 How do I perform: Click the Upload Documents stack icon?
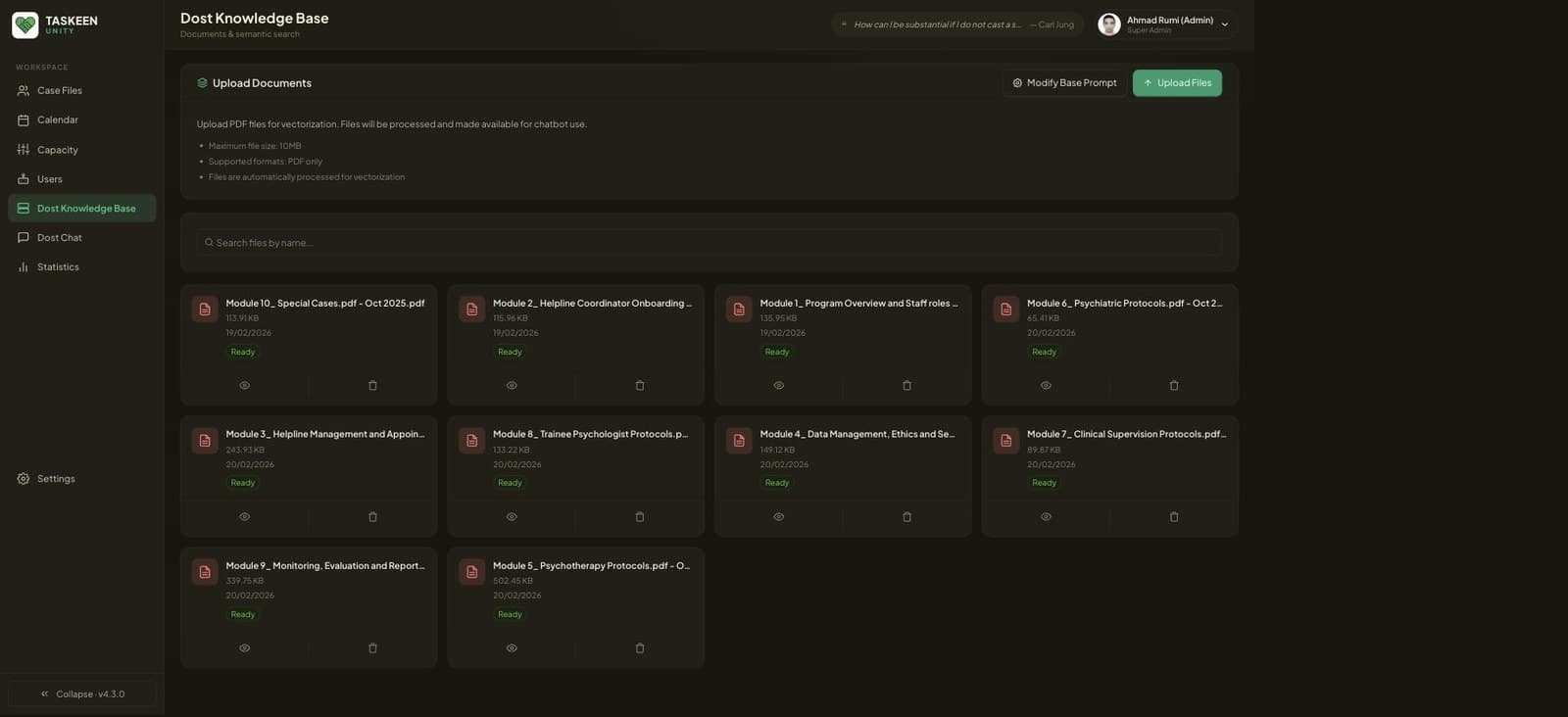(203, 83)
